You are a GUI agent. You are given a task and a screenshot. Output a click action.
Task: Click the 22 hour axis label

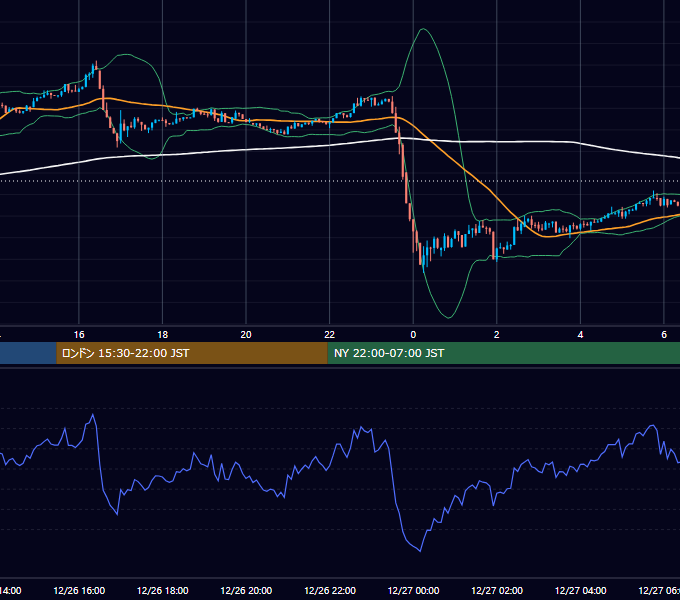pyautogui.click(x=330, y=335)
